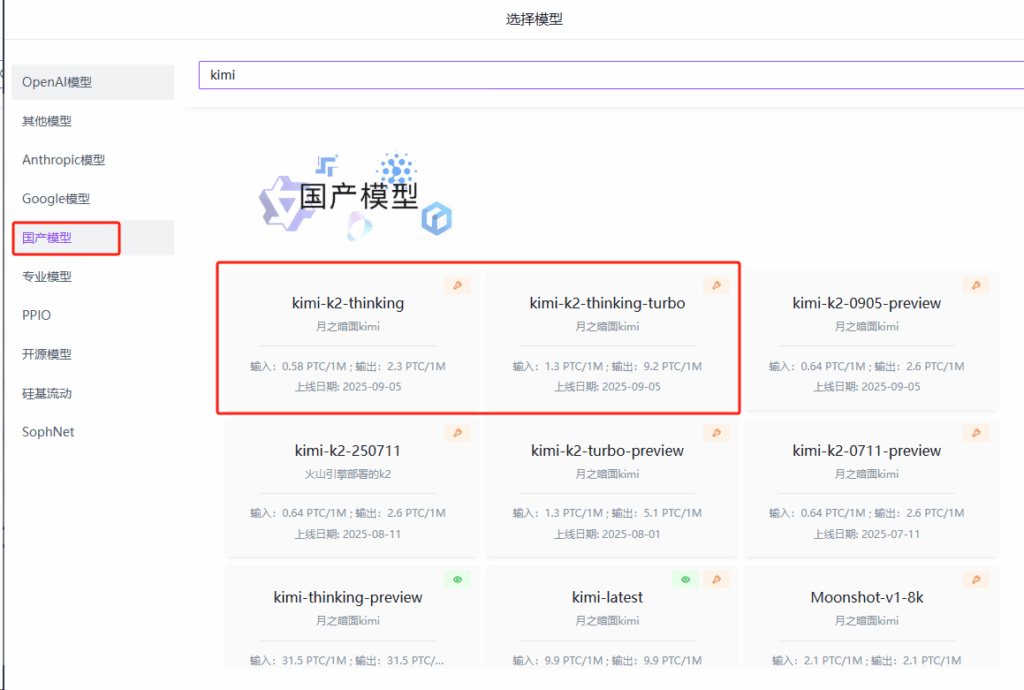Viewport: 1024px width, 690px height.
Task: Click the key icon on kimi-k2-thinking-turbo card
Action: point(716,285)
